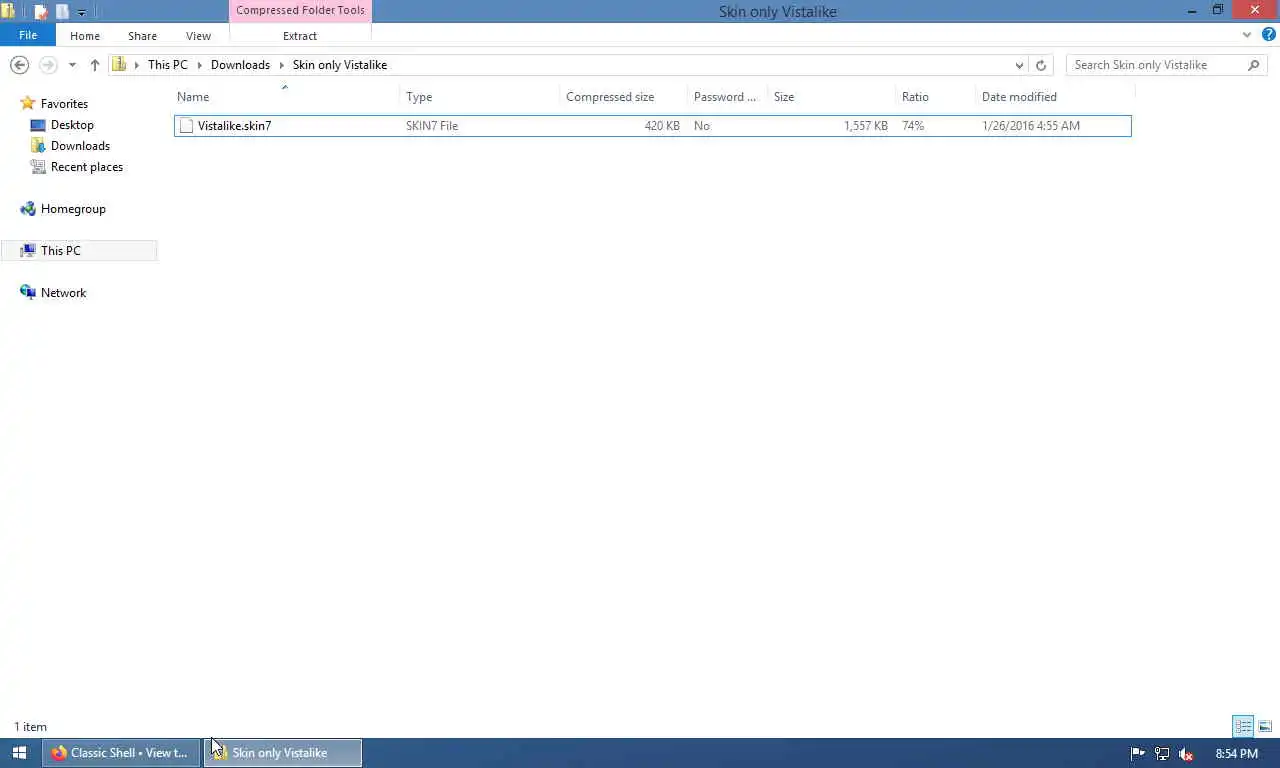Screen dimensions: 1280x768
Task: Open Downloads in the navigation pane
Action: [80, 146]
